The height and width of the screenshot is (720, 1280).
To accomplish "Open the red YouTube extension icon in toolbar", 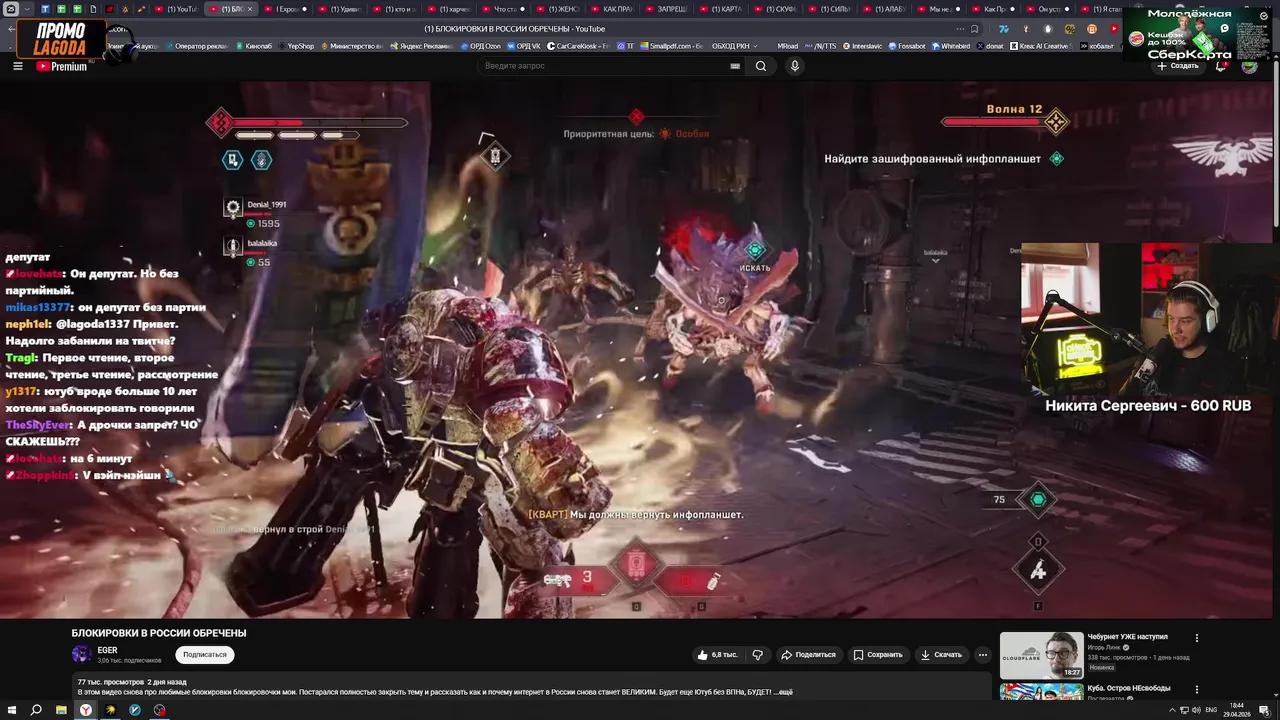I will [1113, 29].
